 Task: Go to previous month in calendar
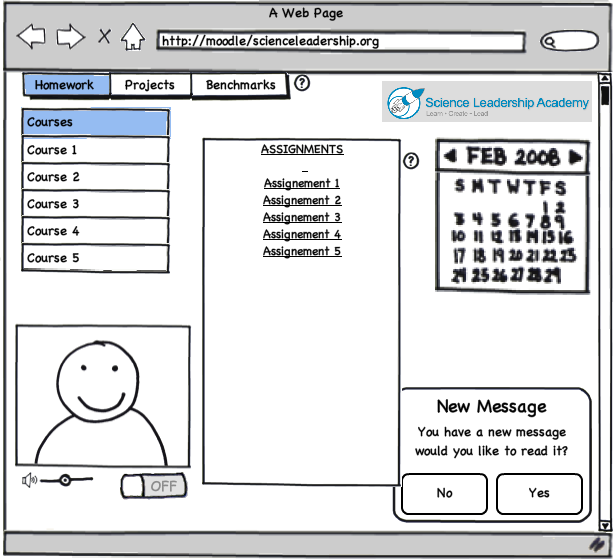pyautogui.click(x=450, y=157)
